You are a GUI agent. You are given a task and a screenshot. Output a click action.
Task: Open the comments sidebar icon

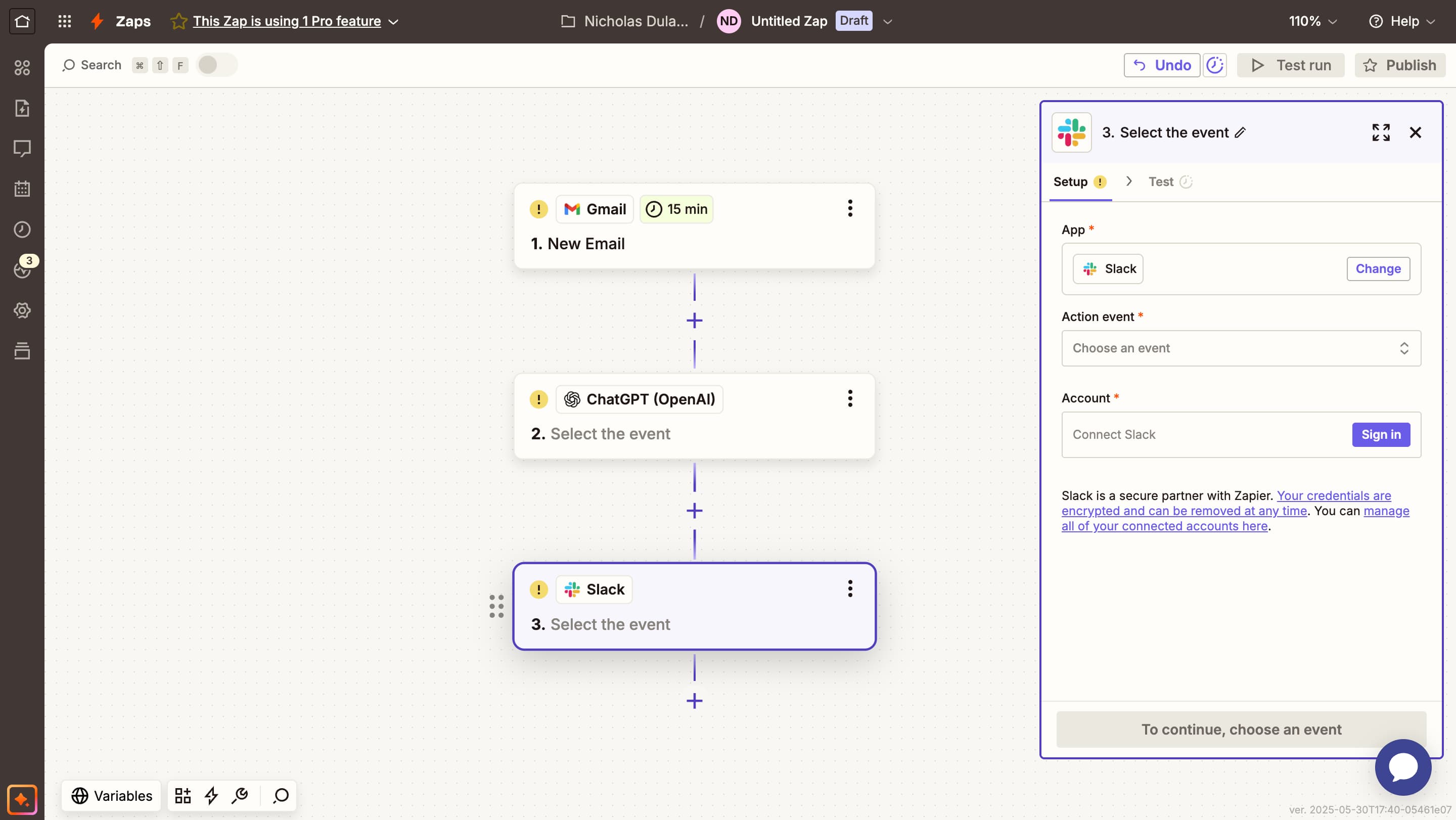tap(22, 148)
